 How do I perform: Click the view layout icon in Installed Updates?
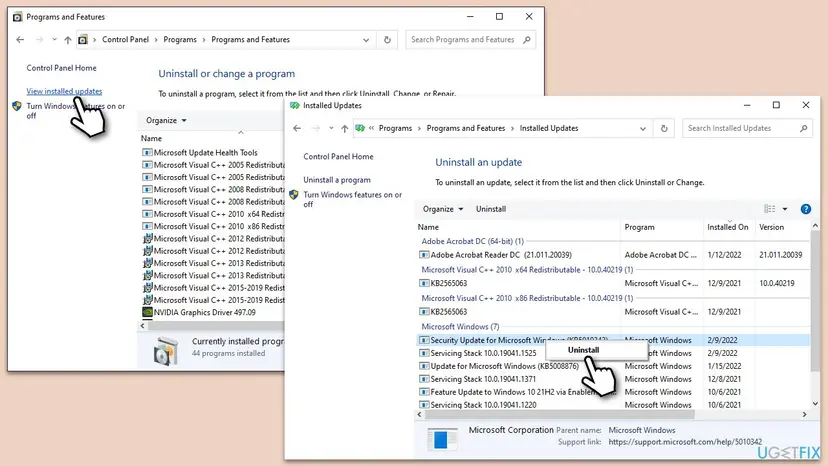(769, 209)
